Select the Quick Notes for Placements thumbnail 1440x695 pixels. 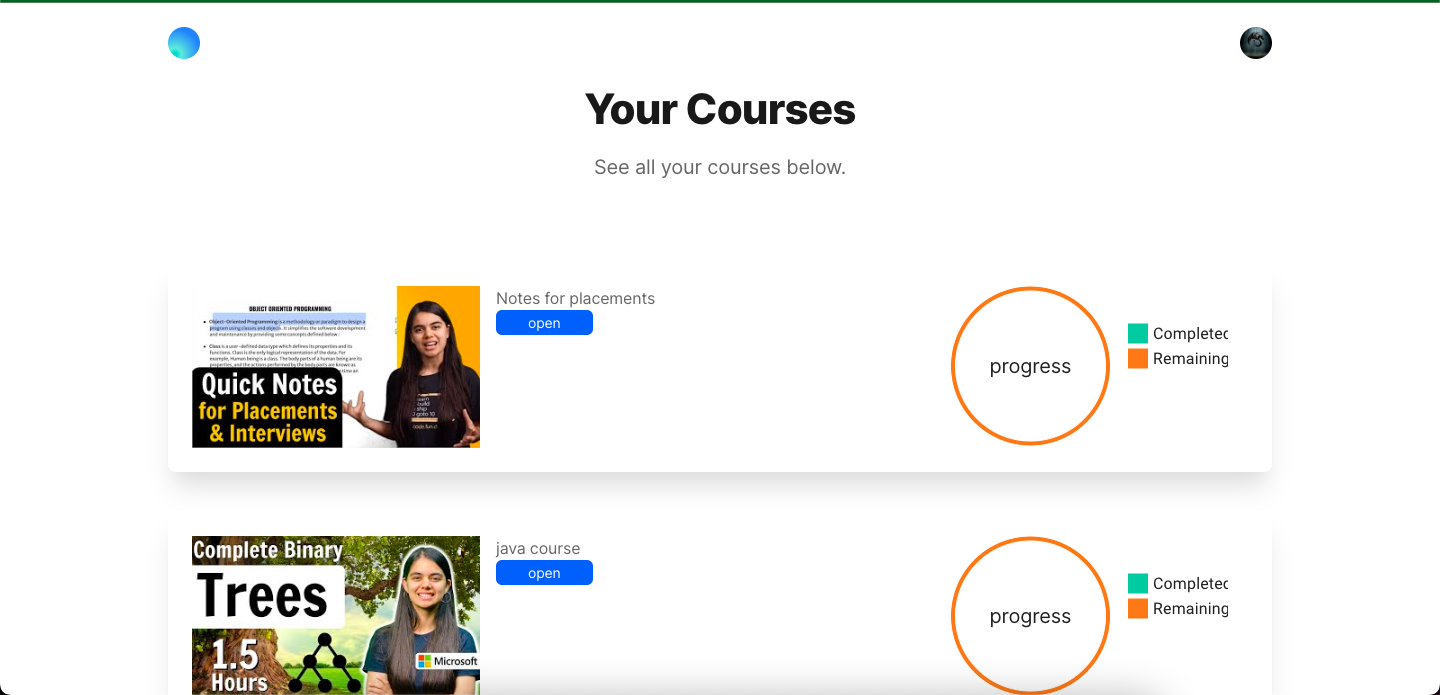(336, 367)
